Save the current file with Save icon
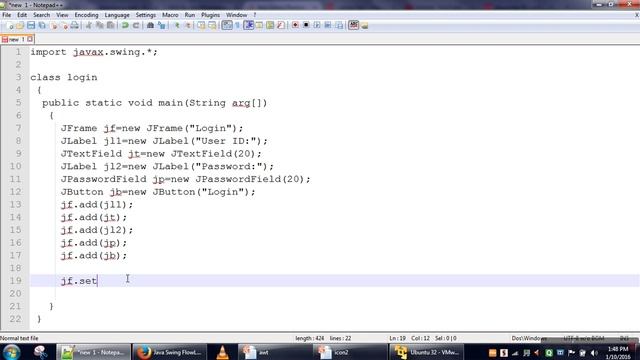The image size is (640, 360). click(31, 25)
